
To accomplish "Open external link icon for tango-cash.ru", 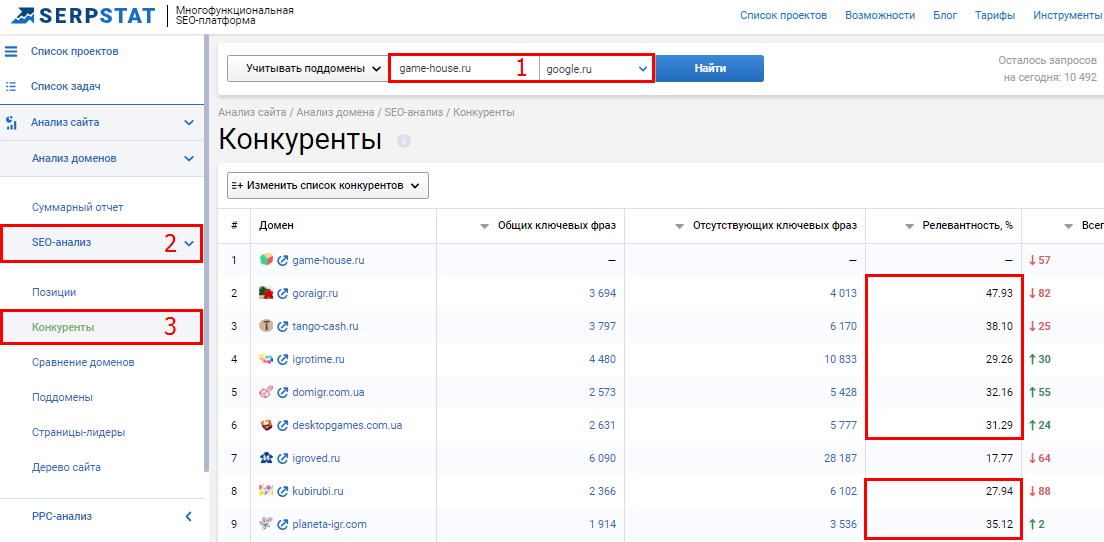I will [x=283, y=327].
